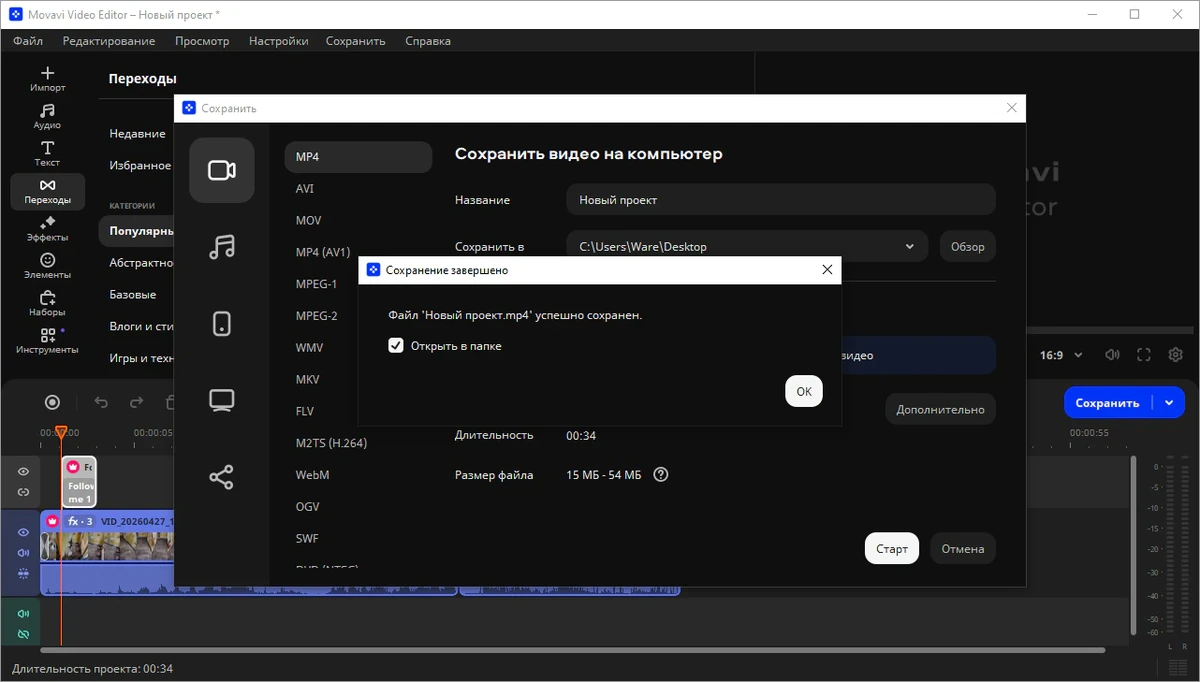Mute the video track speaker icon
1200x682 pixels.
coord(23,553)
